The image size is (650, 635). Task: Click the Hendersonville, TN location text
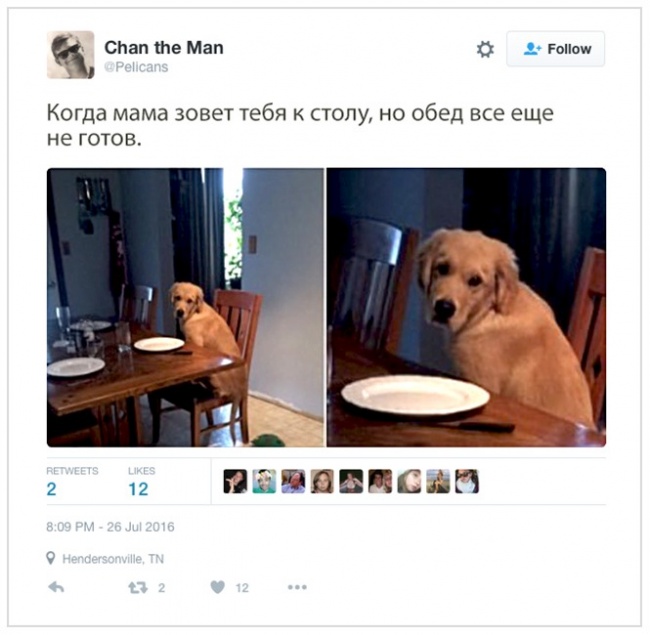tap(113, 559)
